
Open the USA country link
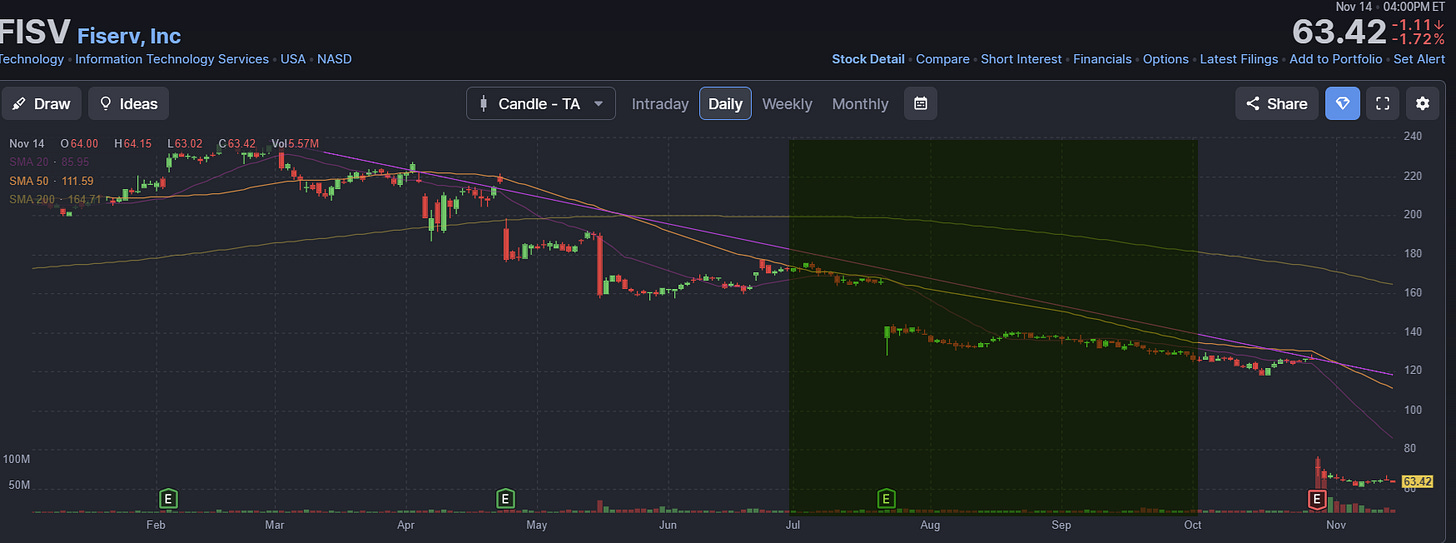point(293,59)
